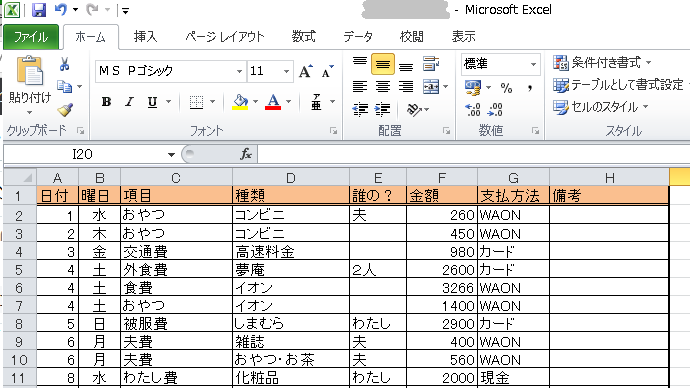
Task: Click the Orientation text rotation icon
Action: click(414, 109)
